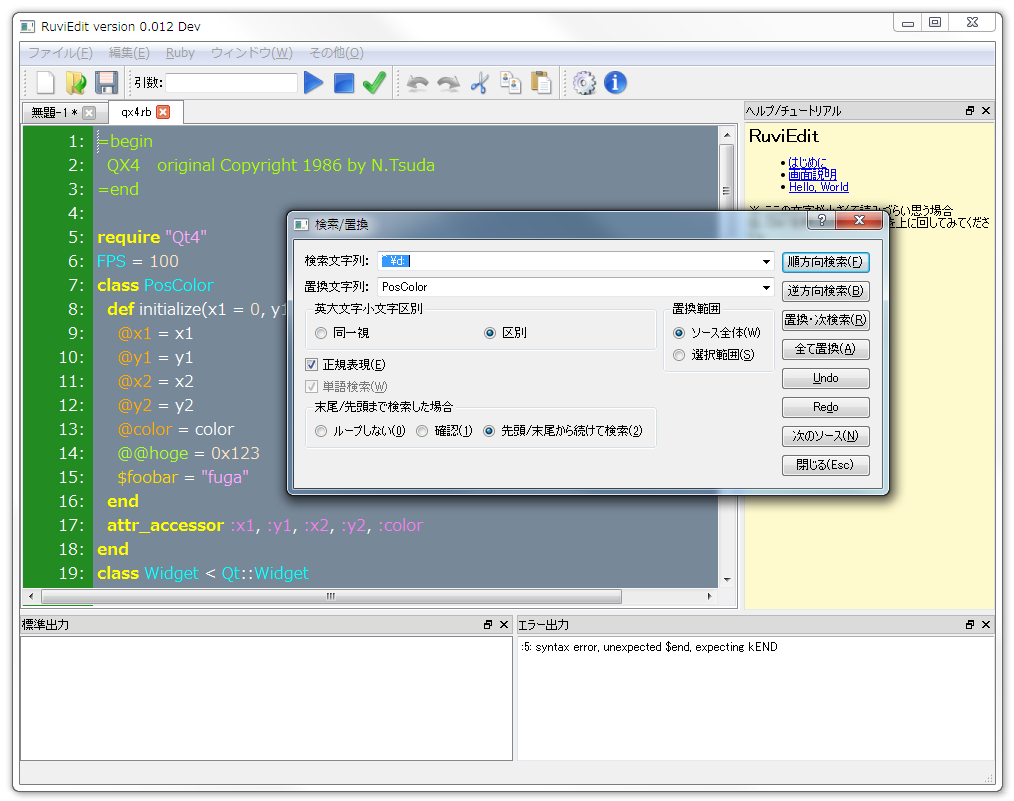
Task: Click the Redo button in dialog
Action: click(x=825, y=407)
